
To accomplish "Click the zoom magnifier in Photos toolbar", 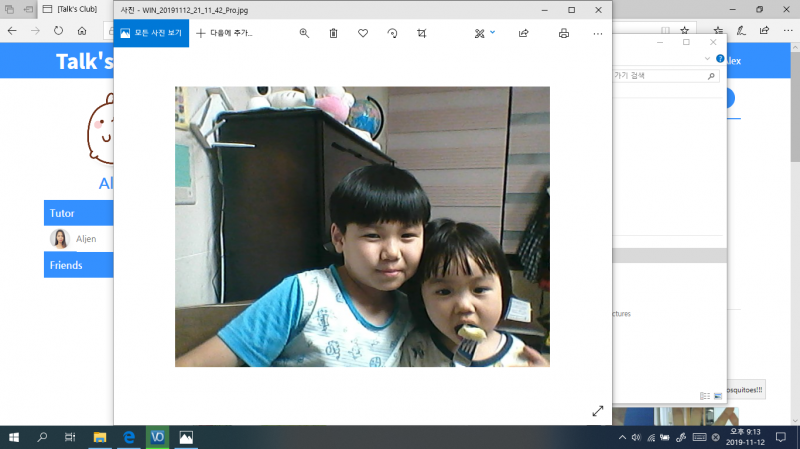I will pyautogui.click(x=304, y=33).
